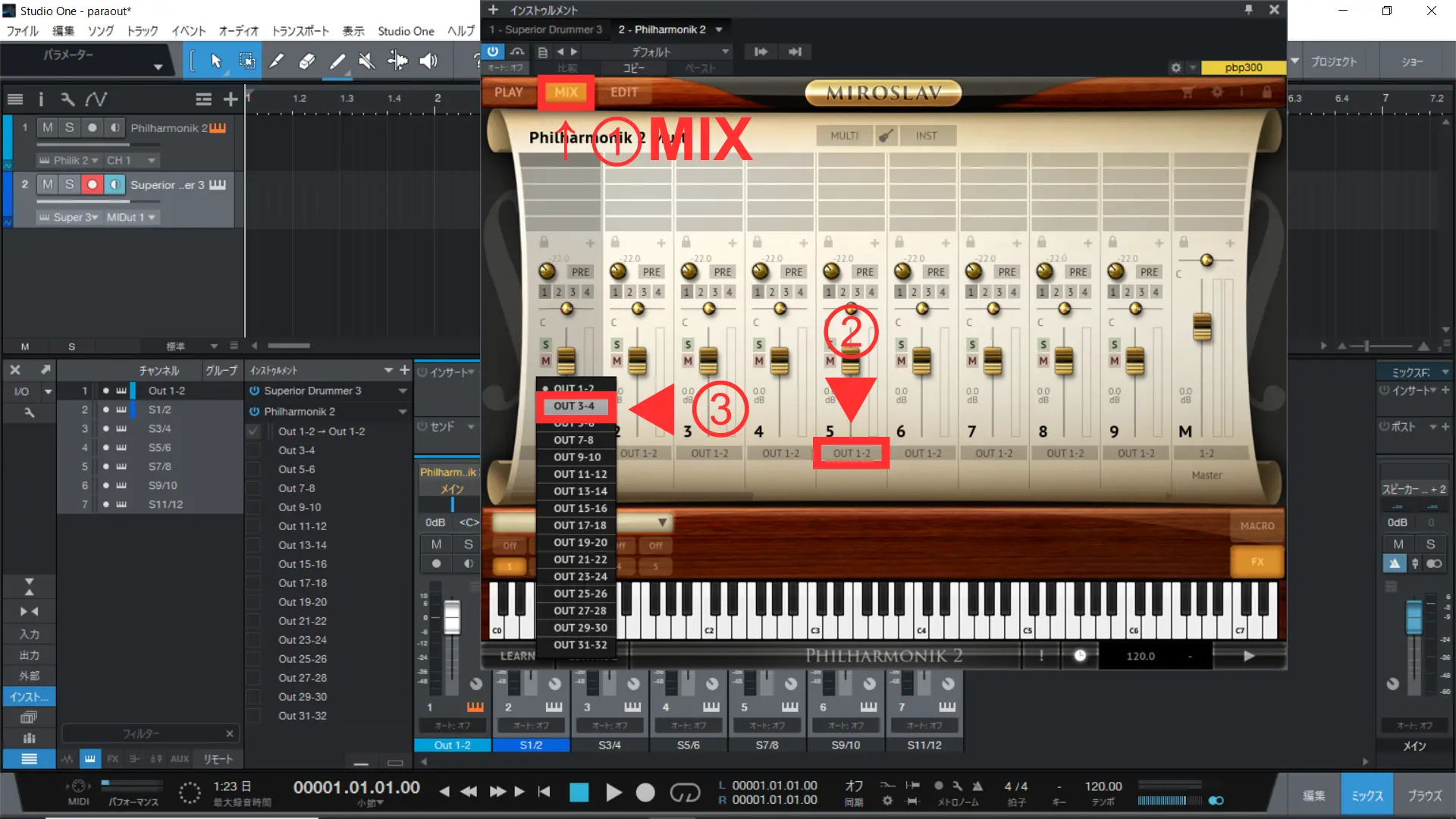Switch to Superior Drummer 3 instrument tab
The image size is (1456, 819).
tap(546, 30)
